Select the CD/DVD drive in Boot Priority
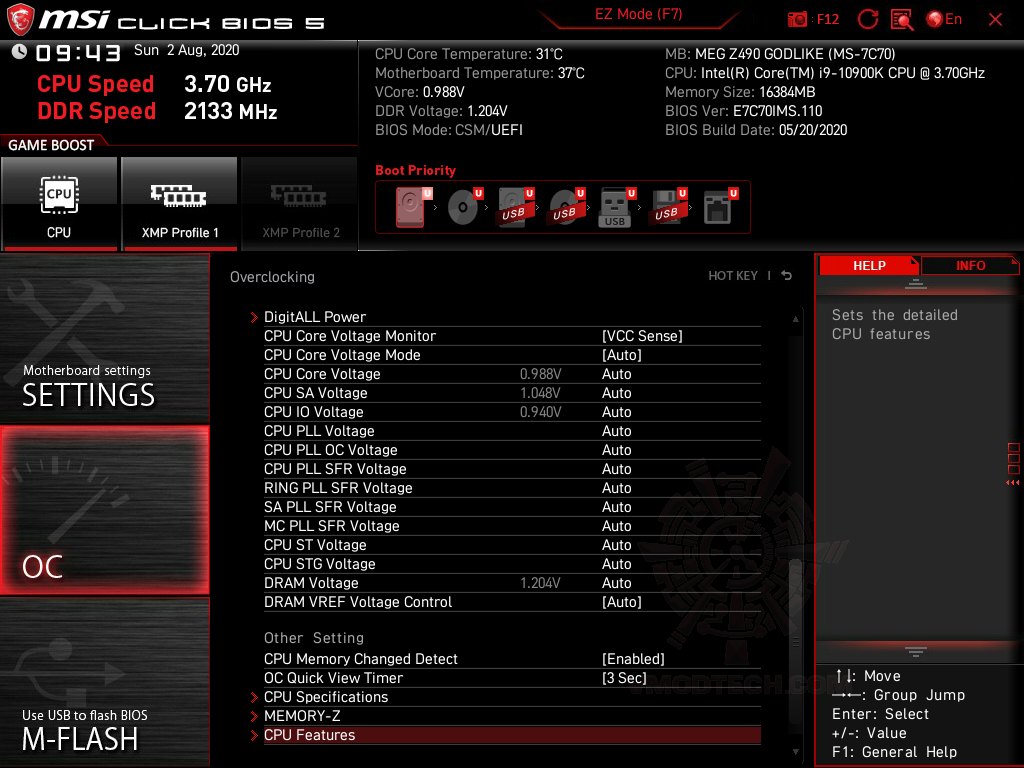This screenshot has height=768, width=1024. (461, 205)
